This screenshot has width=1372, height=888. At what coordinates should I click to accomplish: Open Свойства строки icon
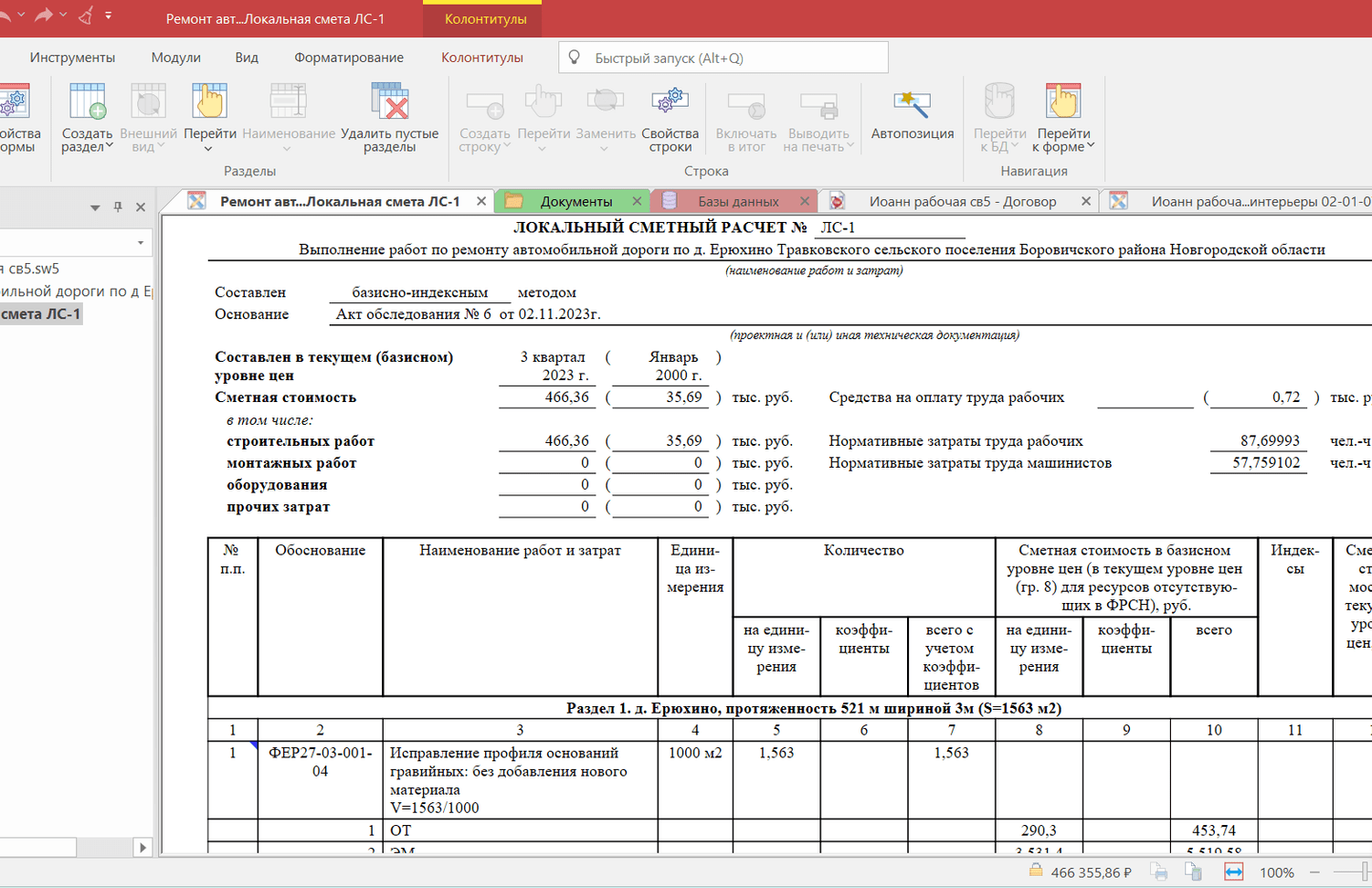(670, 101)
